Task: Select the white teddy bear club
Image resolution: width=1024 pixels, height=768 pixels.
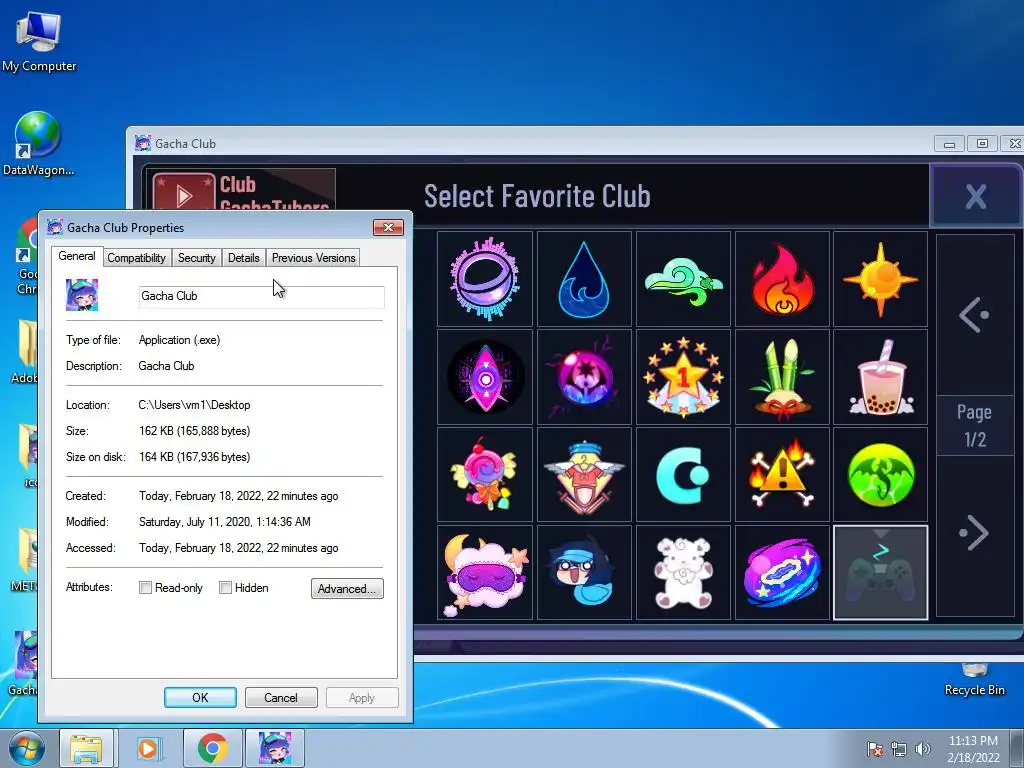Action: point(683,573)
